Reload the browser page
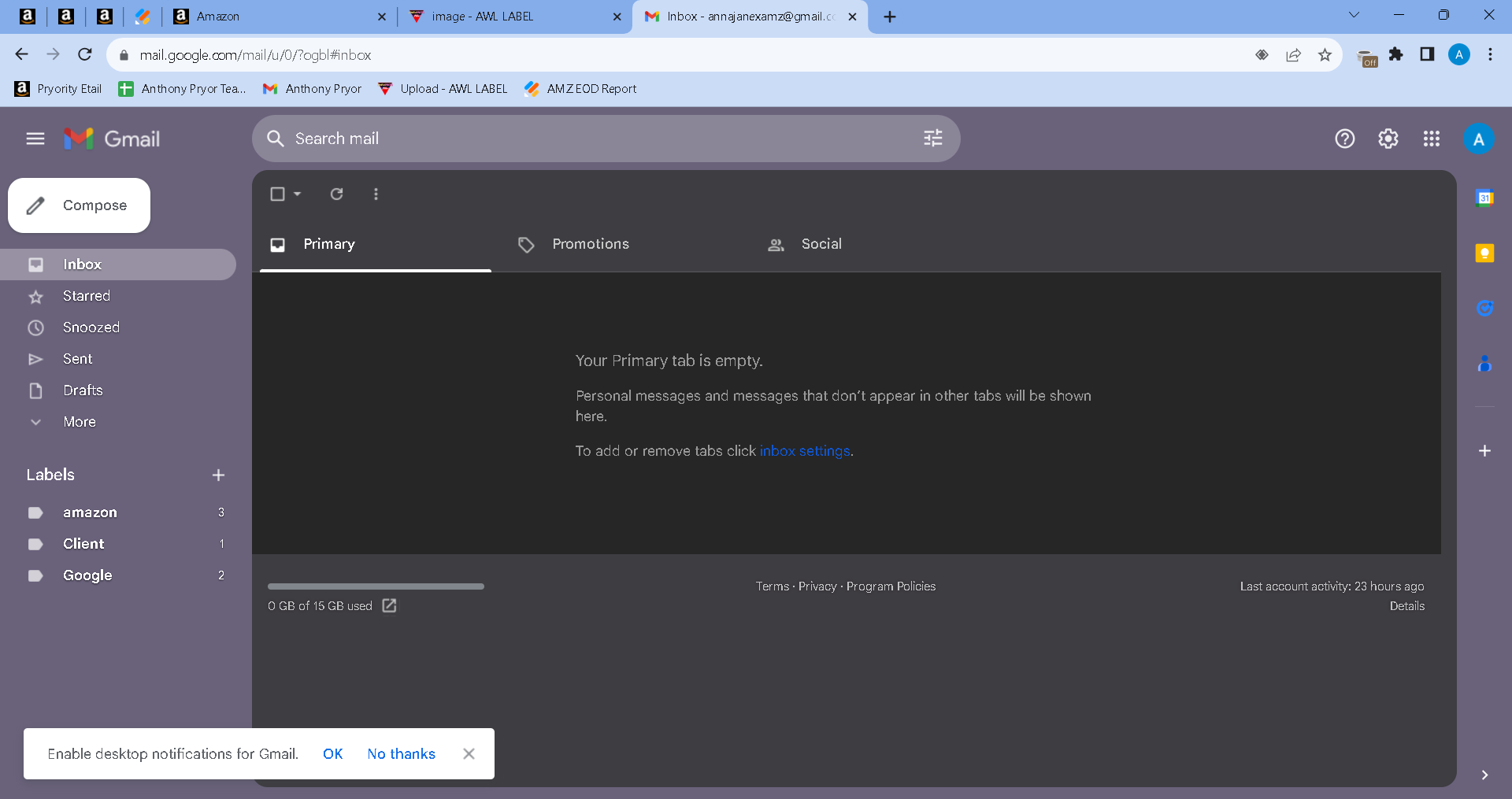 85,54
